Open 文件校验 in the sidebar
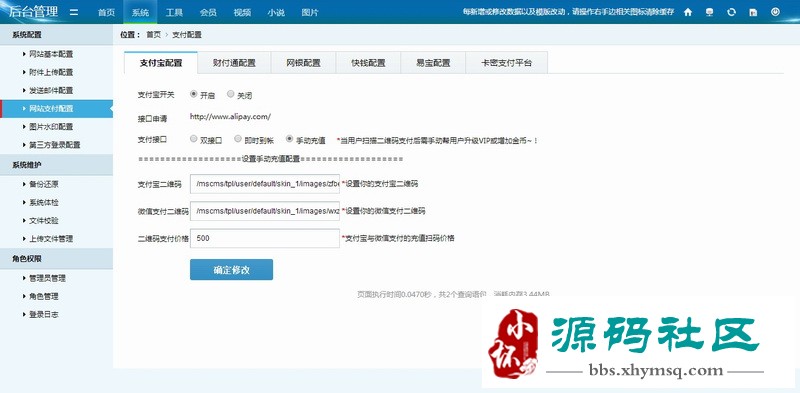 coord(44,220)
